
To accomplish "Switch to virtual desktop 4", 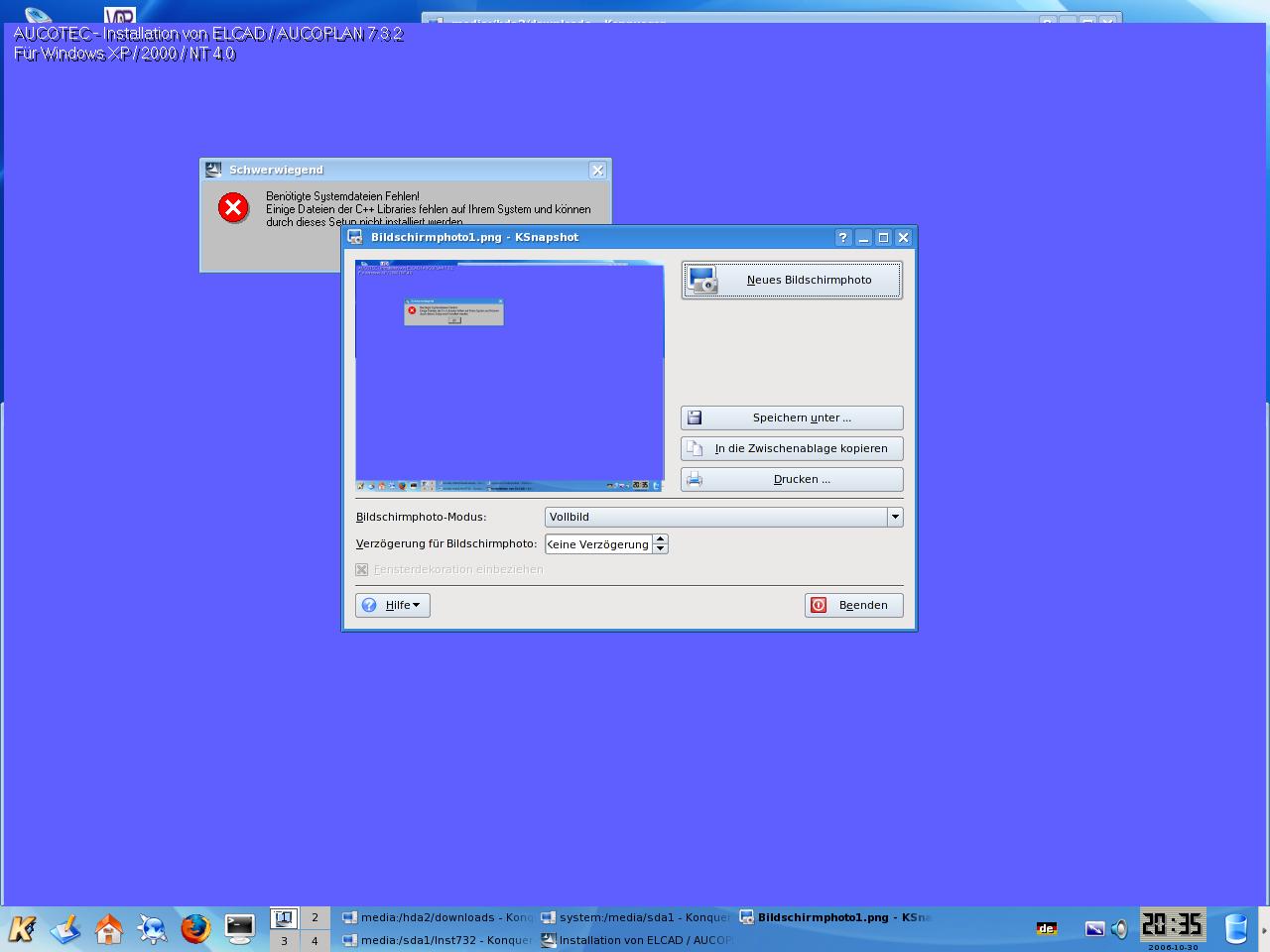I will [316, 941].
